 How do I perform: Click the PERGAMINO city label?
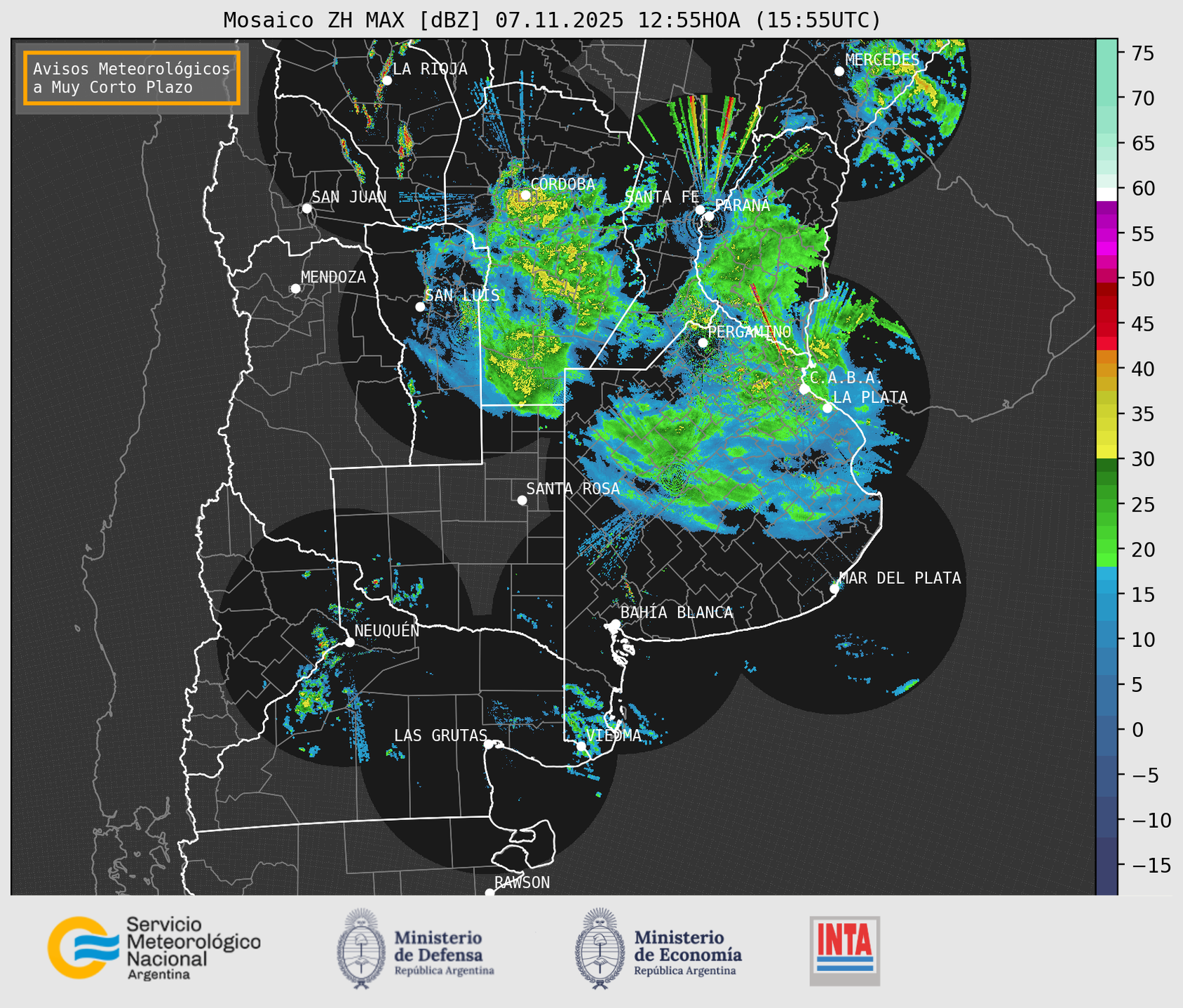(749, 331)
